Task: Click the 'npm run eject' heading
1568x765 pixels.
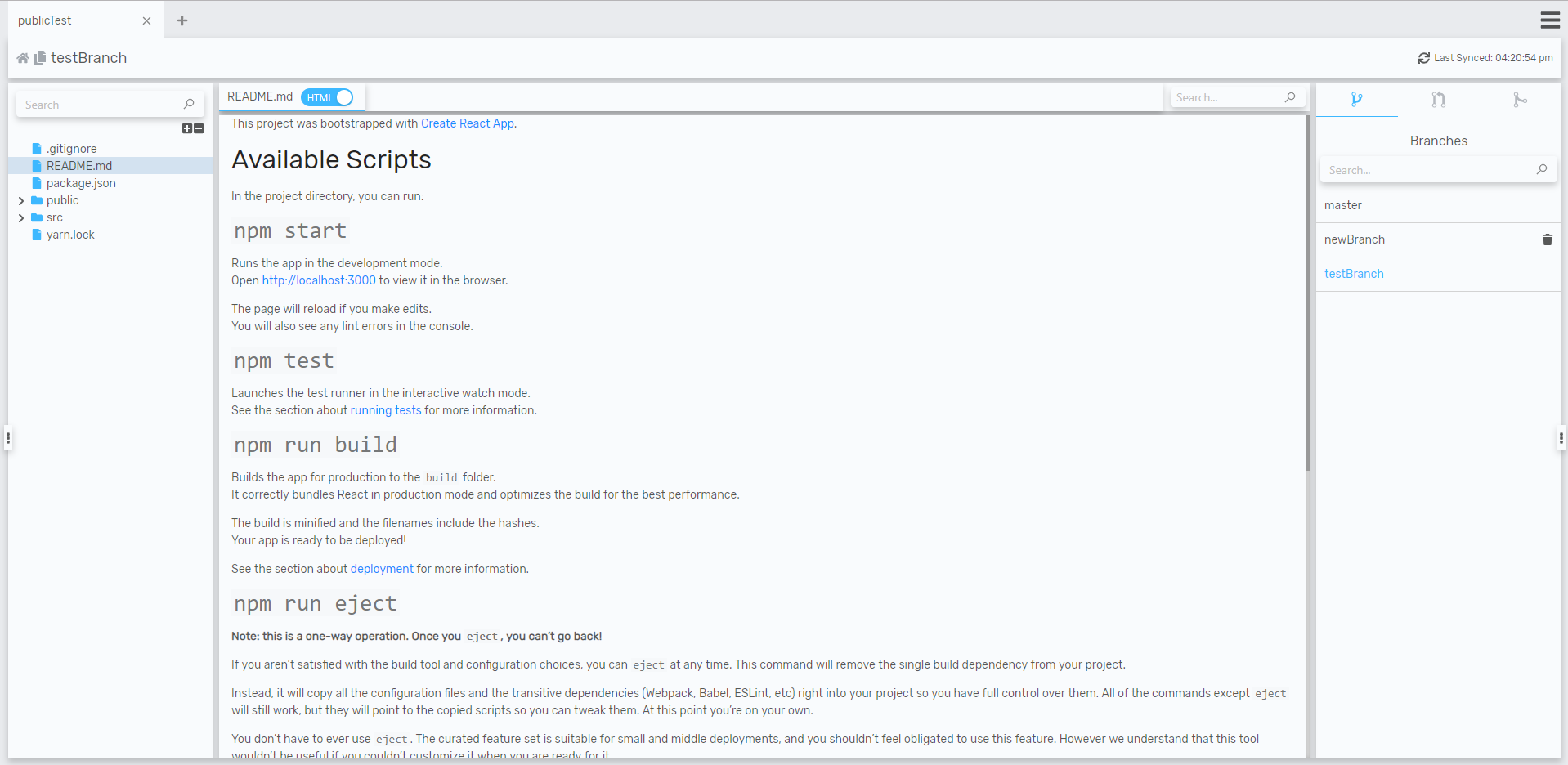Action: coord(316,604)
